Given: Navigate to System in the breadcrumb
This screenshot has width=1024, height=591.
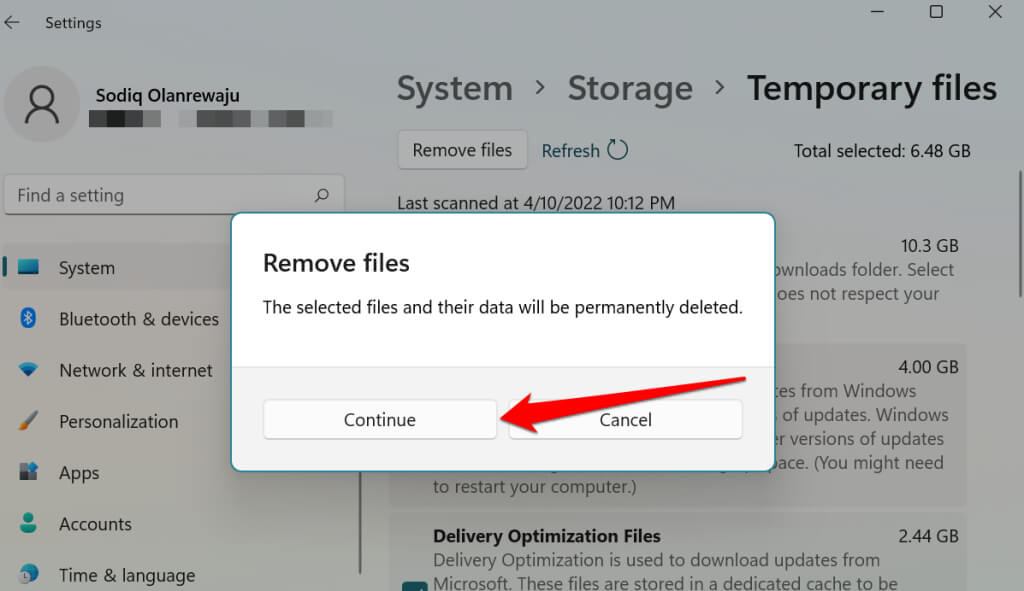Looking at the screenshot, I should point(454,88).
